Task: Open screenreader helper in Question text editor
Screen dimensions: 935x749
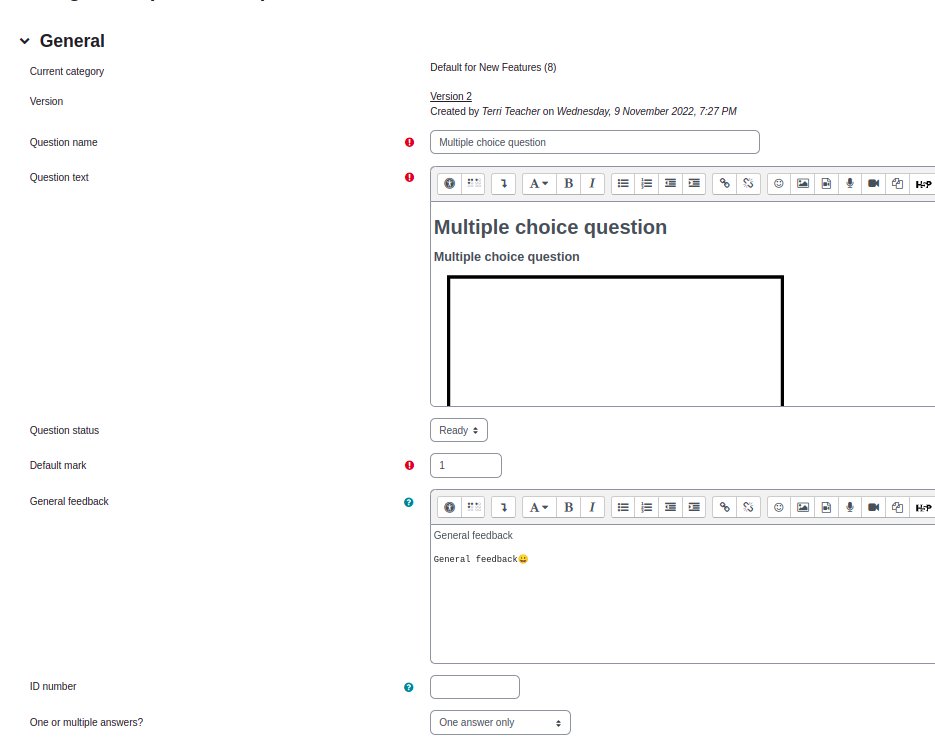Action: [x=473, y=184]
